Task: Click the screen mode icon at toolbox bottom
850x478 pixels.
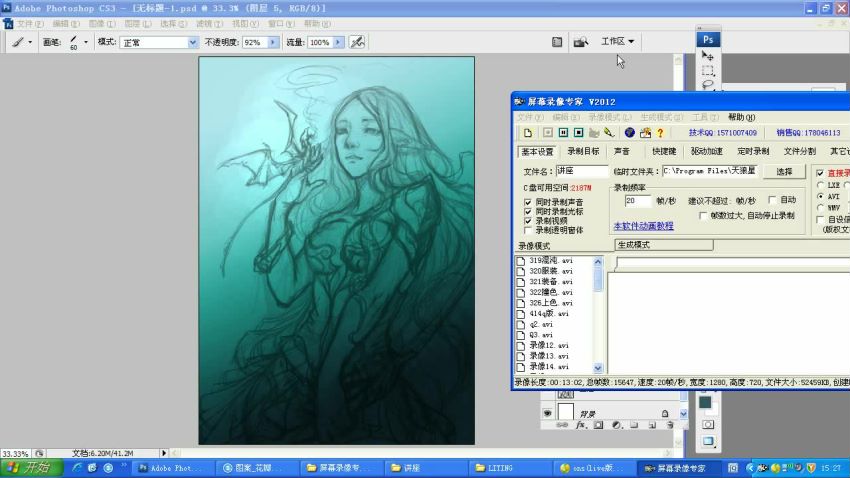Action: point(708,441)
